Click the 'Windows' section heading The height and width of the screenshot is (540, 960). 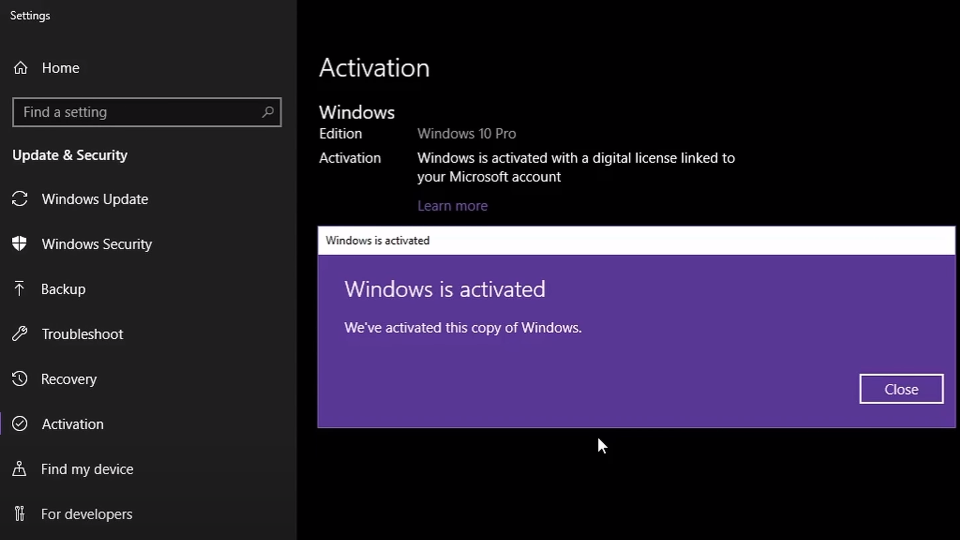click(x=357, y=113)
